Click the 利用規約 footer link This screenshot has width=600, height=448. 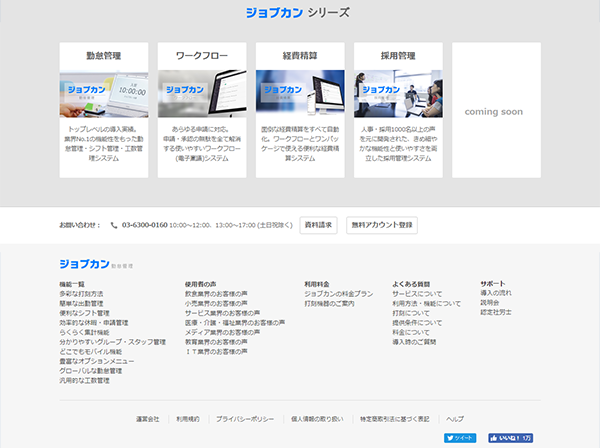click(x=188, y=419)
